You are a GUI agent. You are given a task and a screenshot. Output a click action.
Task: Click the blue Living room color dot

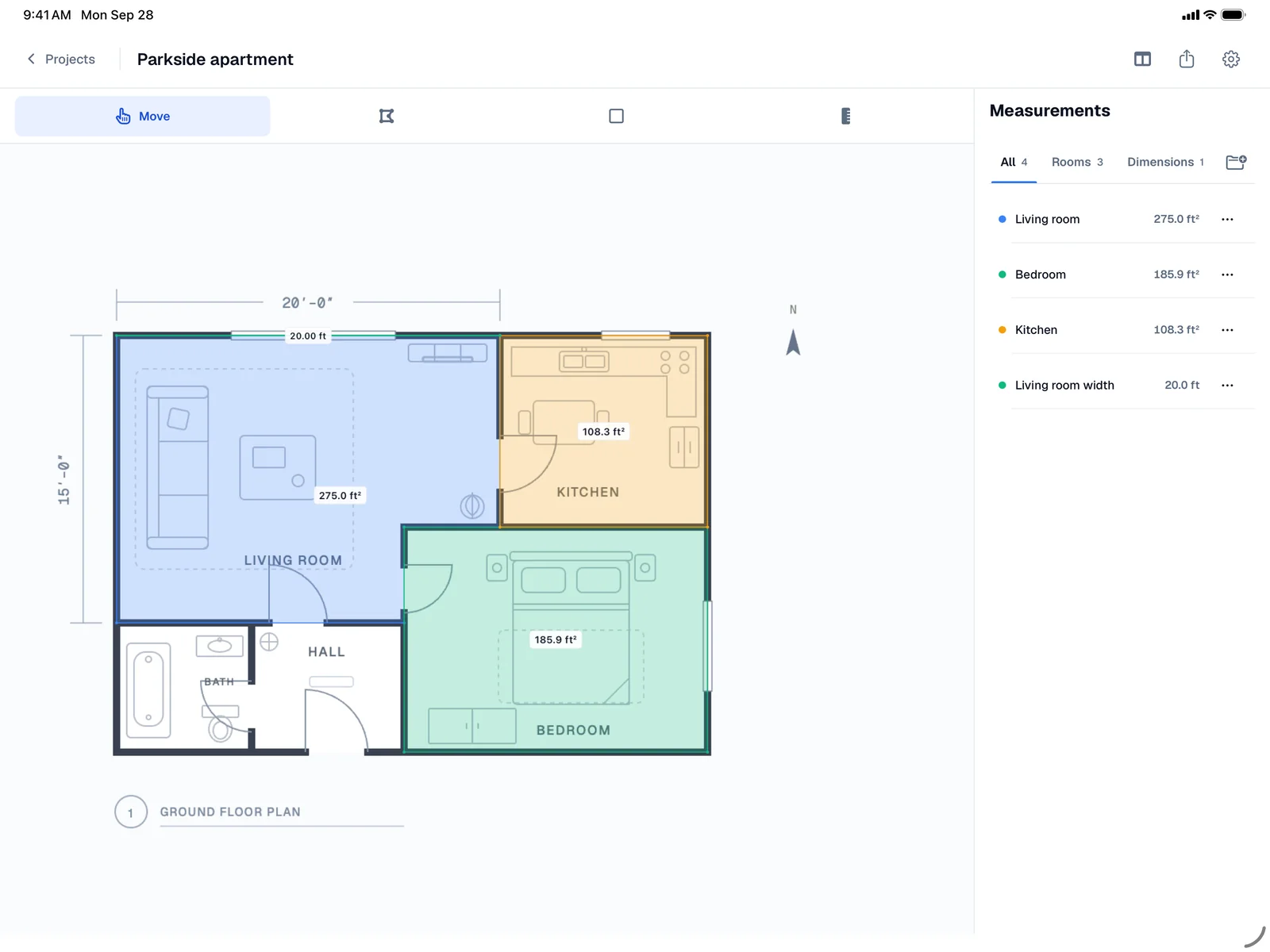point(1002,219)
